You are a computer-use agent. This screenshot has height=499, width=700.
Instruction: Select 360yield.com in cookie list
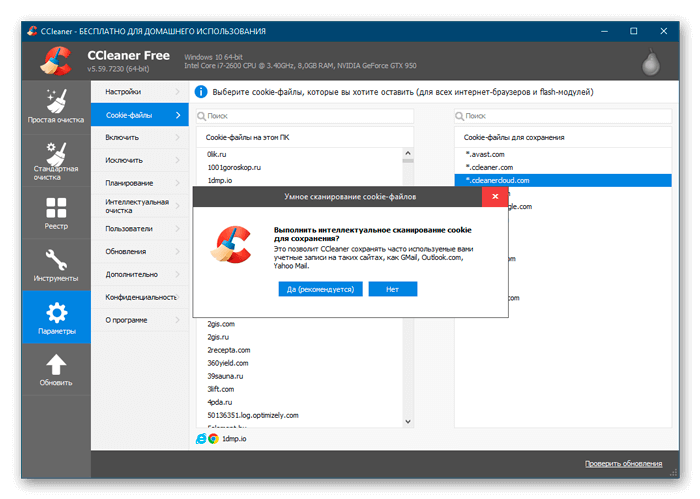[x=228, y=363]
